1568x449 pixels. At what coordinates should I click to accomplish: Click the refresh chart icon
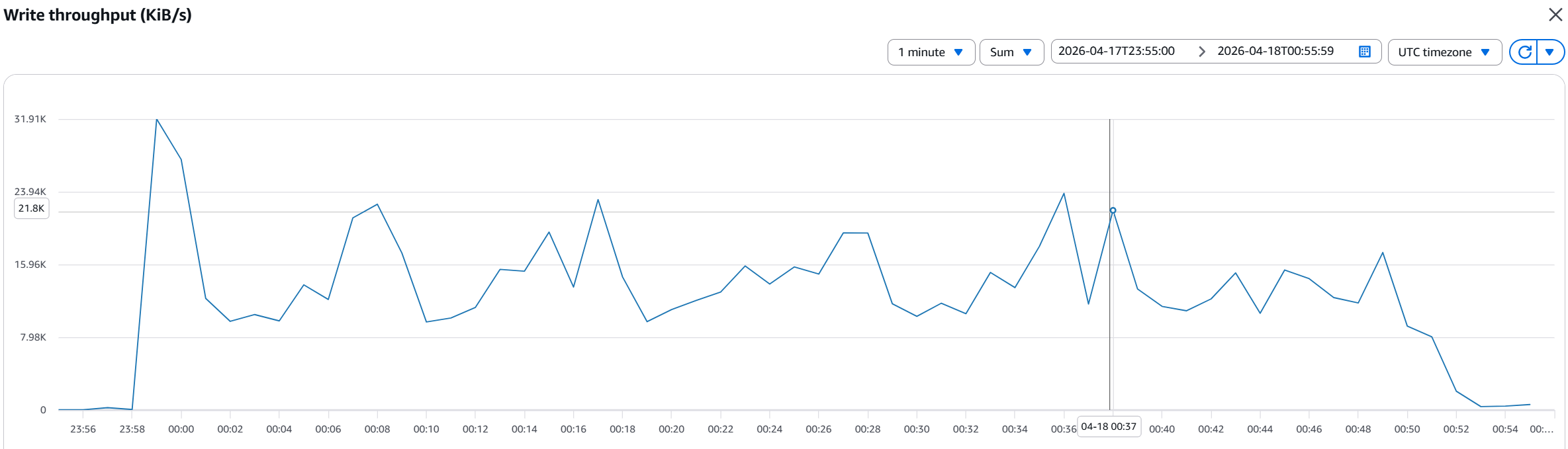tap(1524, 52)
